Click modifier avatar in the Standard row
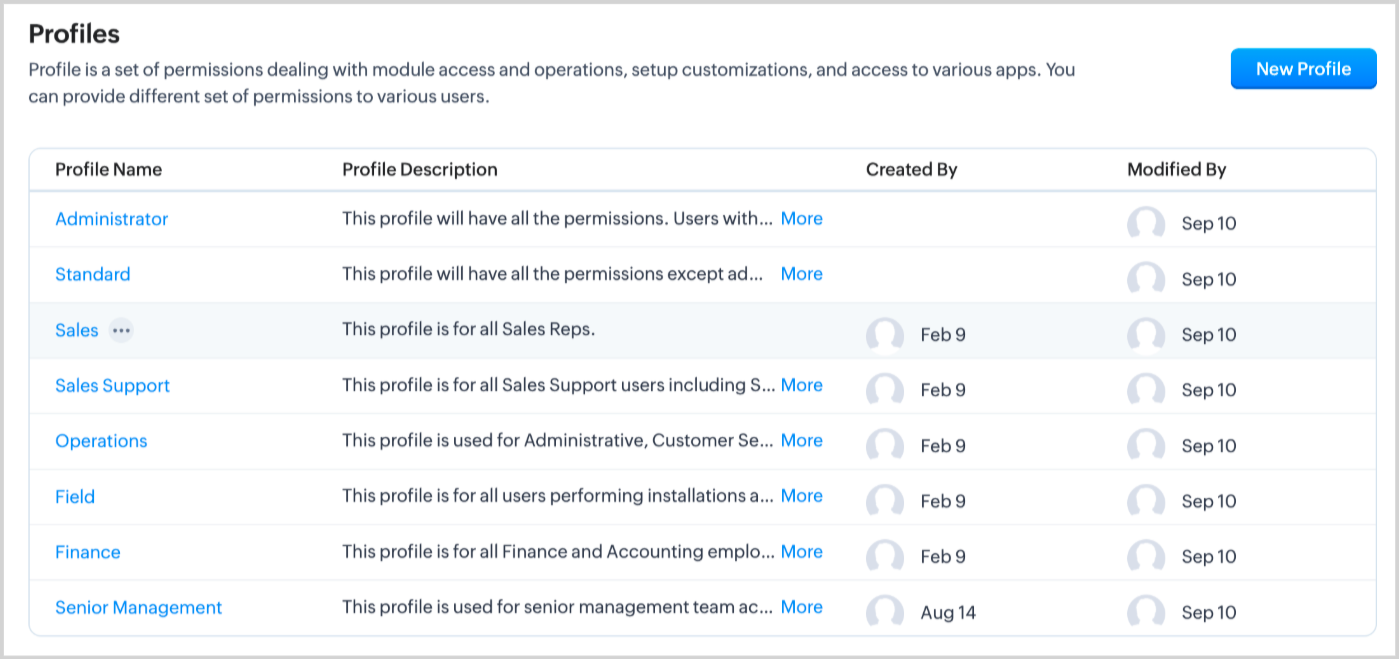The height and width of the screenshot is (659, 1399). pyautogui.click(x=1146, y=279)
